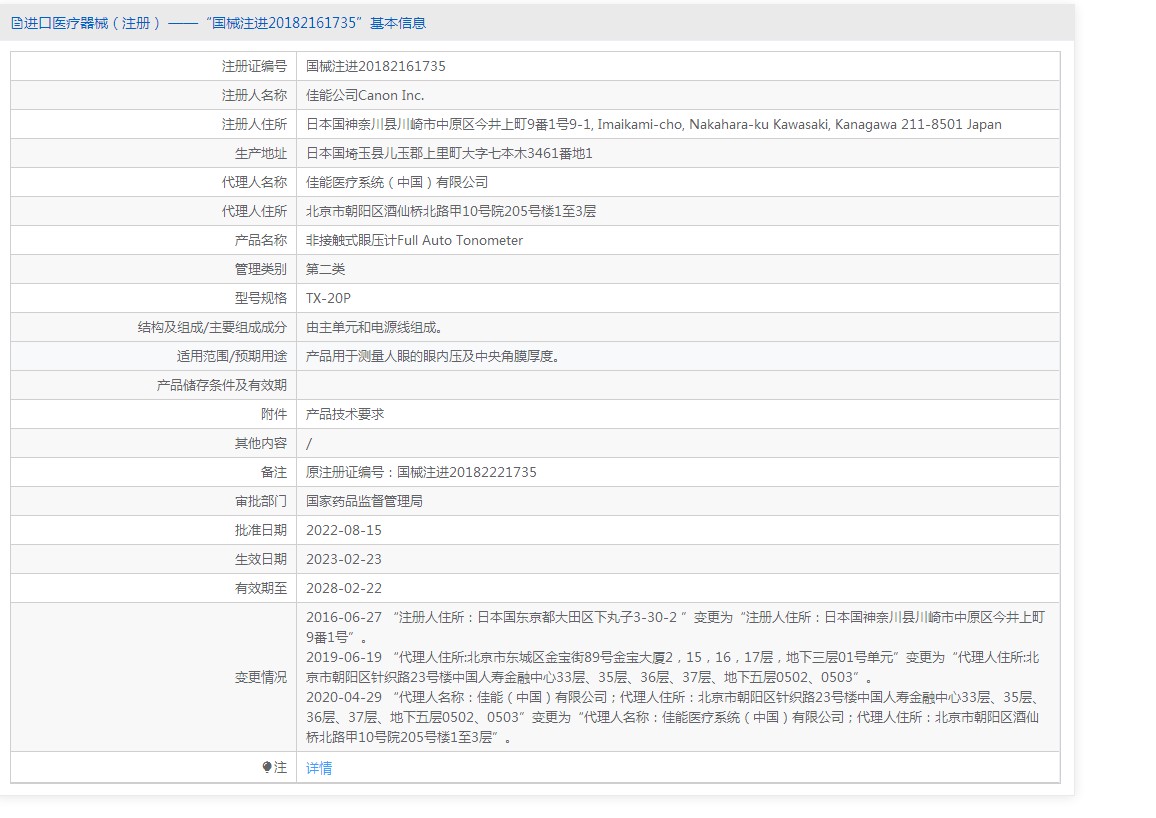This screenshot has width=1156, height=818.
Task: Click the approving authority 国家药品监督管理局
Action: [364, 501]
